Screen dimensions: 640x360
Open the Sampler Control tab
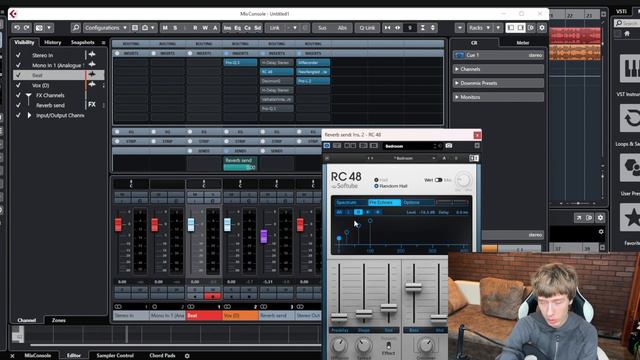point(115,356)
